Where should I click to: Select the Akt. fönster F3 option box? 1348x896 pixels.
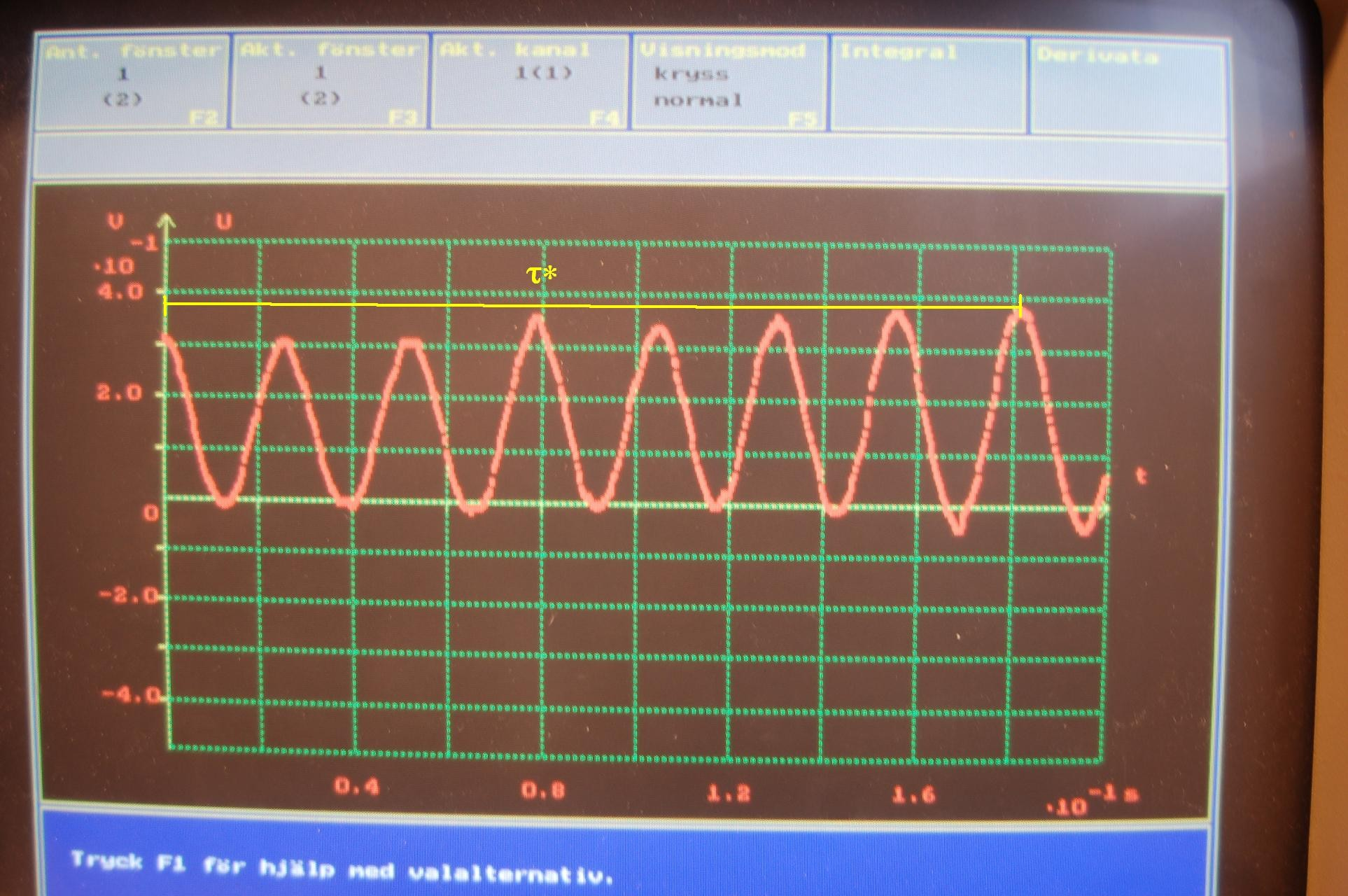(x=330, y=82)
